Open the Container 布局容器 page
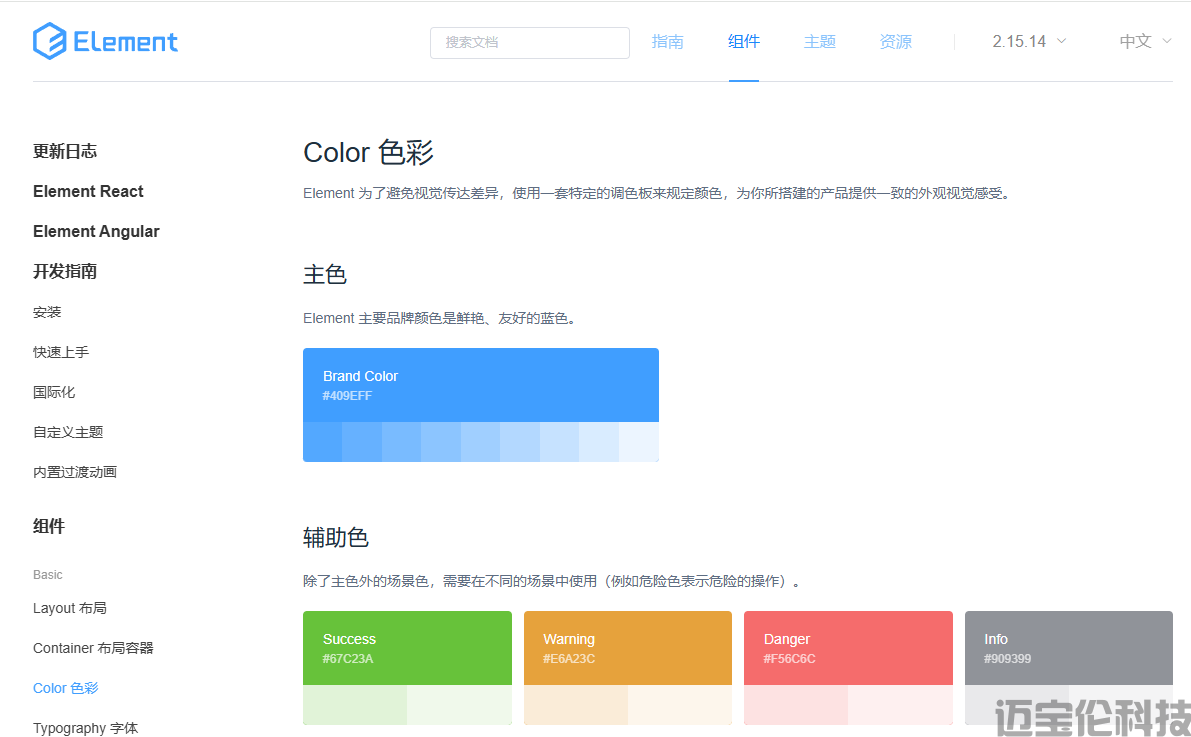The height and width of the screenshot is (737, 1191). click(93, 648)
